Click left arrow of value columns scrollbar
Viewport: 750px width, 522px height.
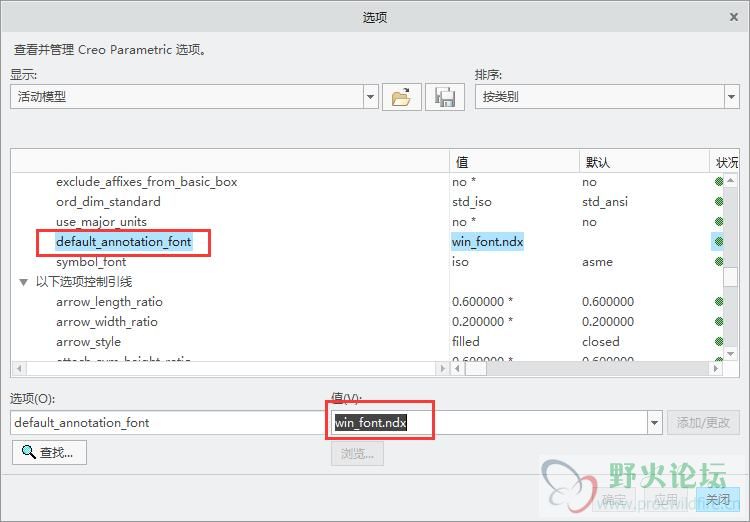(x=458, y=368)
